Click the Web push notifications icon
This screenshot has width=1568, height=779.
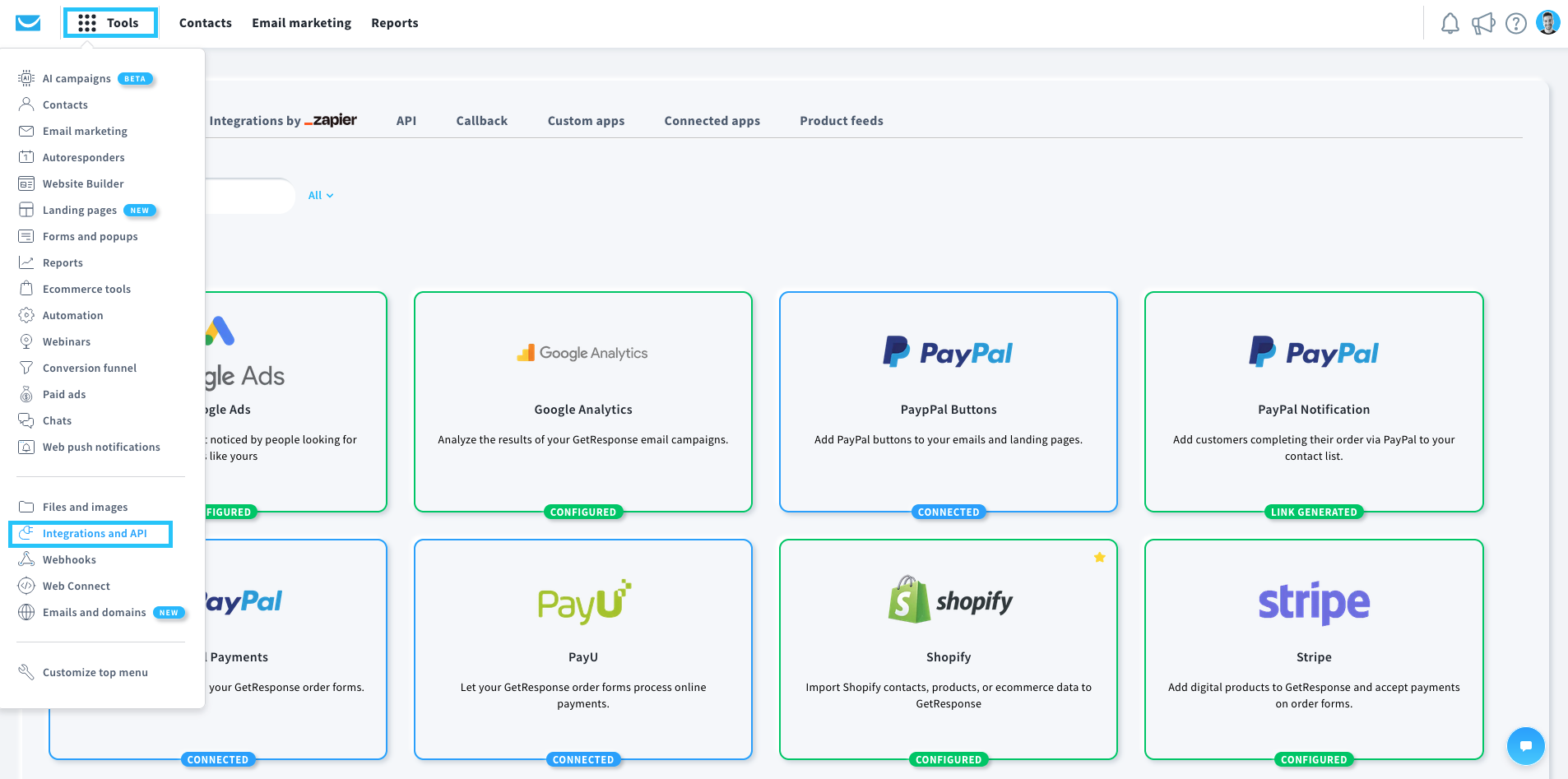pyautogui.click(x=26, y=447)
